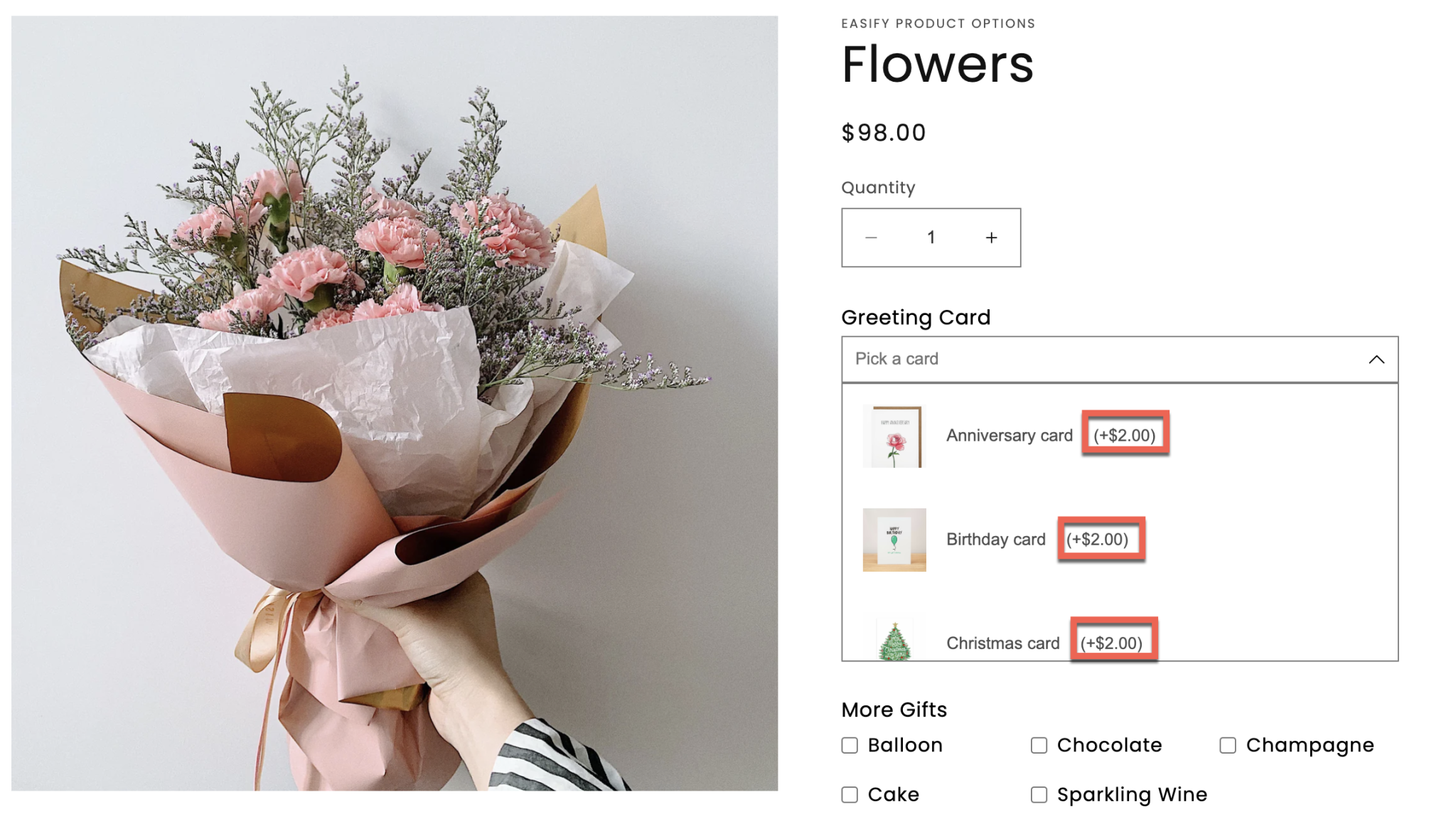Viewport: 1456px width, 829px height.
Task: Click the minus icon to decrease quantity
Action: tap(872, 237)
